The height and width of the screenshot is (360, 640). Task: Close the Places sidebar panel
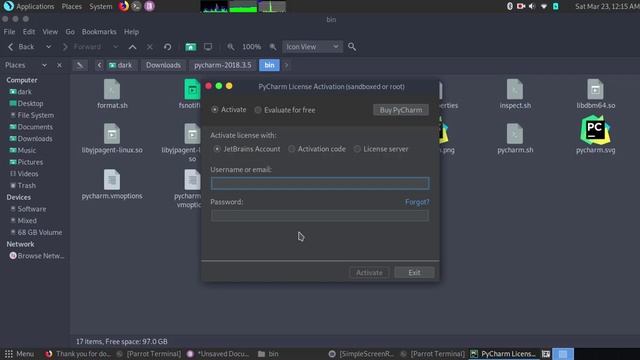coord(59,65)
